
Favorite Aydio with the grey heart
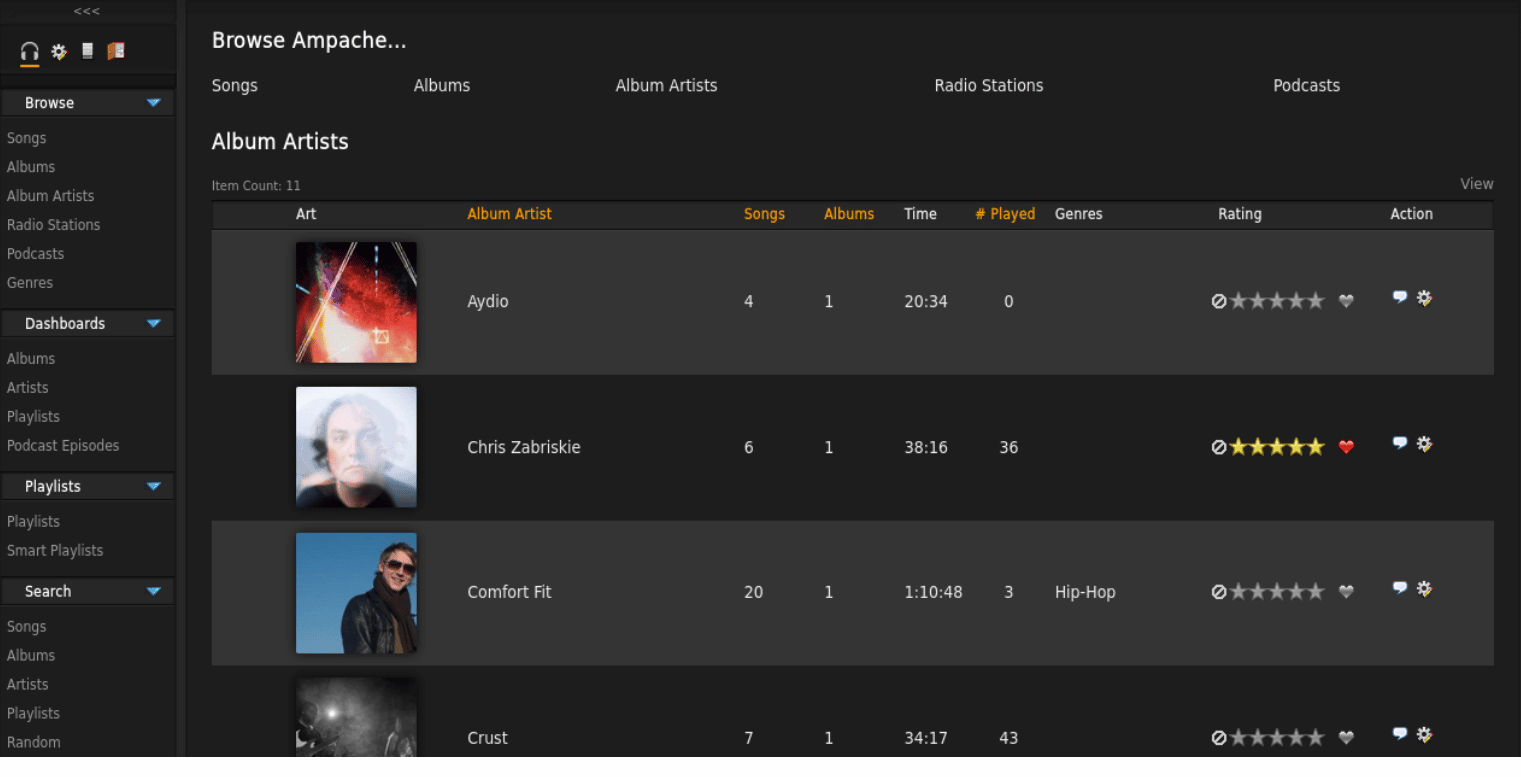coord(1346,301)
